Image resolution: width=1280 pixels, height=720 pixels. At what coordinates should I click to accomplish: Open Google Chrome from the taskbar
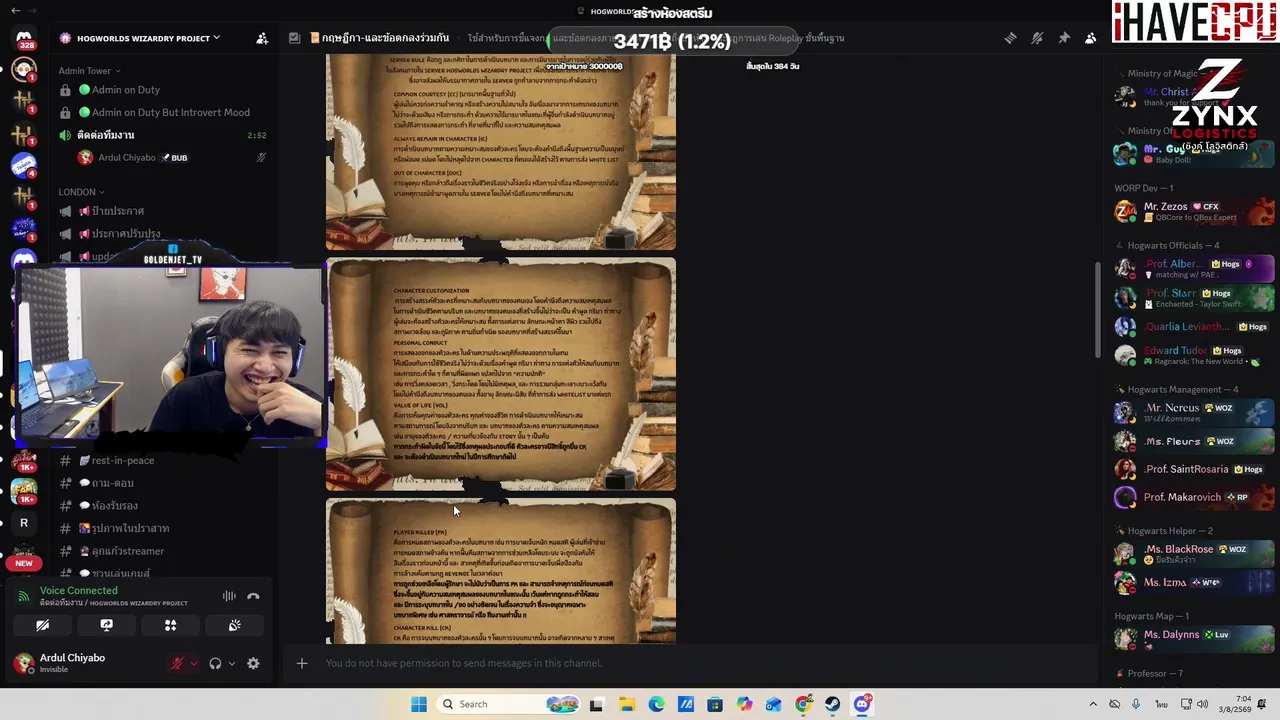803,704
